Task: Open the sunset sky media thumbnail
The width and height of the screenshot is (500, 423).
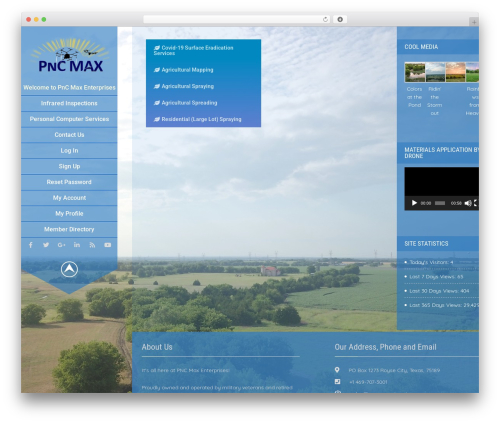Action: click(x=455, y=72)
